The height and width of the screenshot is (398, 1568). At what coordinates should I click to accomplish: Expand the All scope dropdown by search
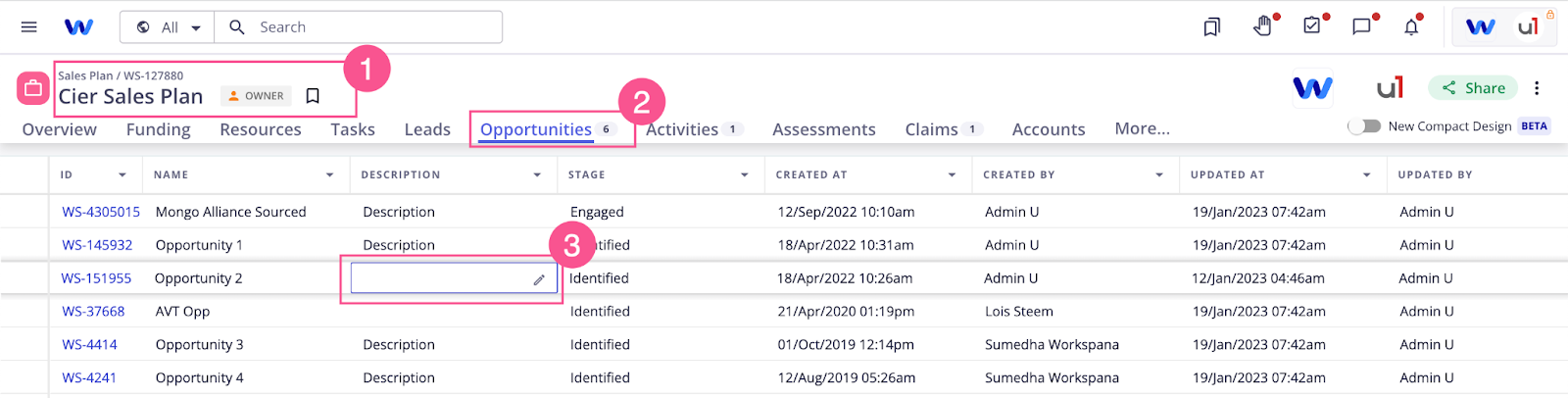(x=170, y=27)
